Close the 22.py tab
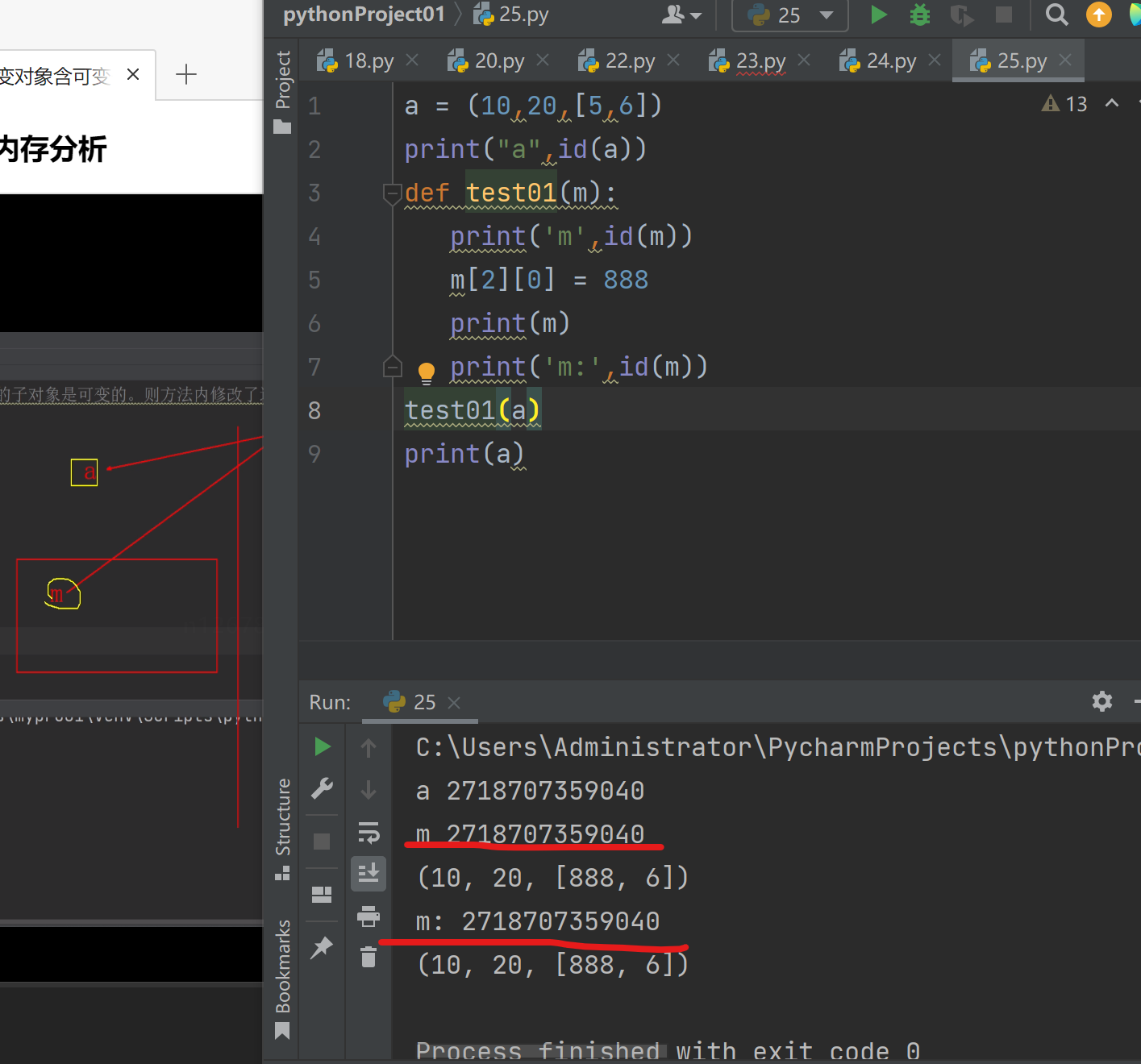The height and width of the screenshot is (1064, 1141). [673, 60]
